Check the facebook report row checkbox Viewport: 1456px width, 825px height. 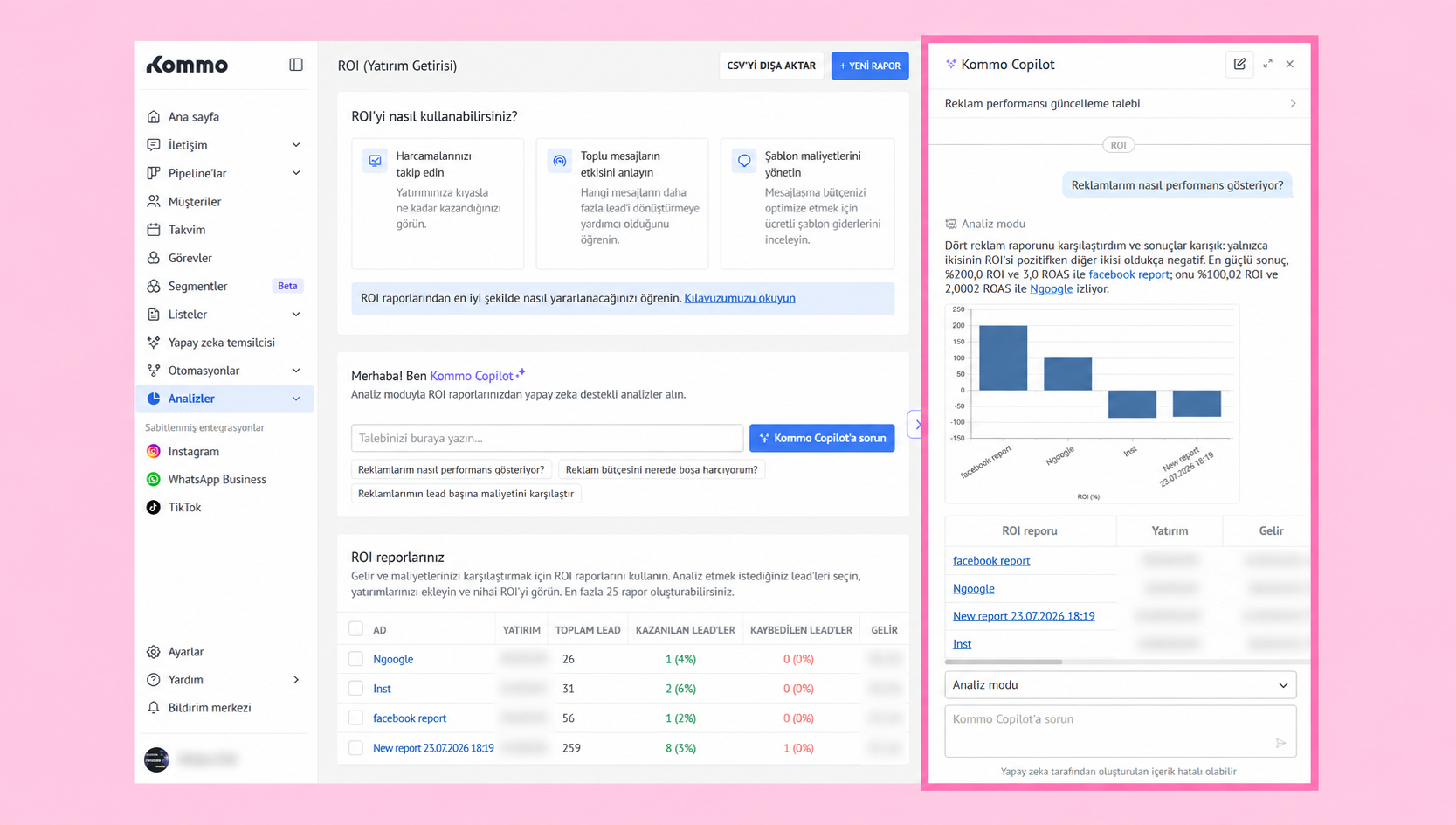[355, 718]
